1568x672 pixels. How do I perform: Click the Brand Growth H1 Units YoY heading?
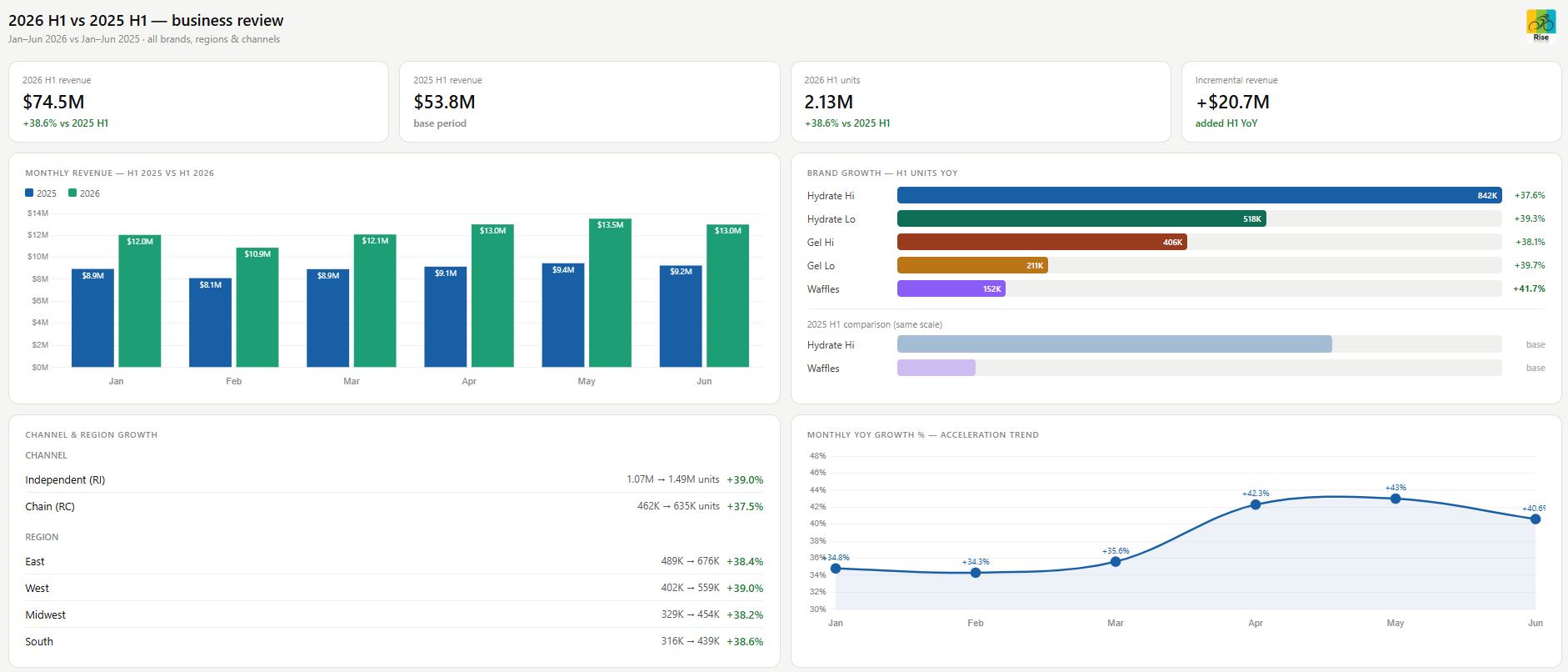[x=882, y=173]
